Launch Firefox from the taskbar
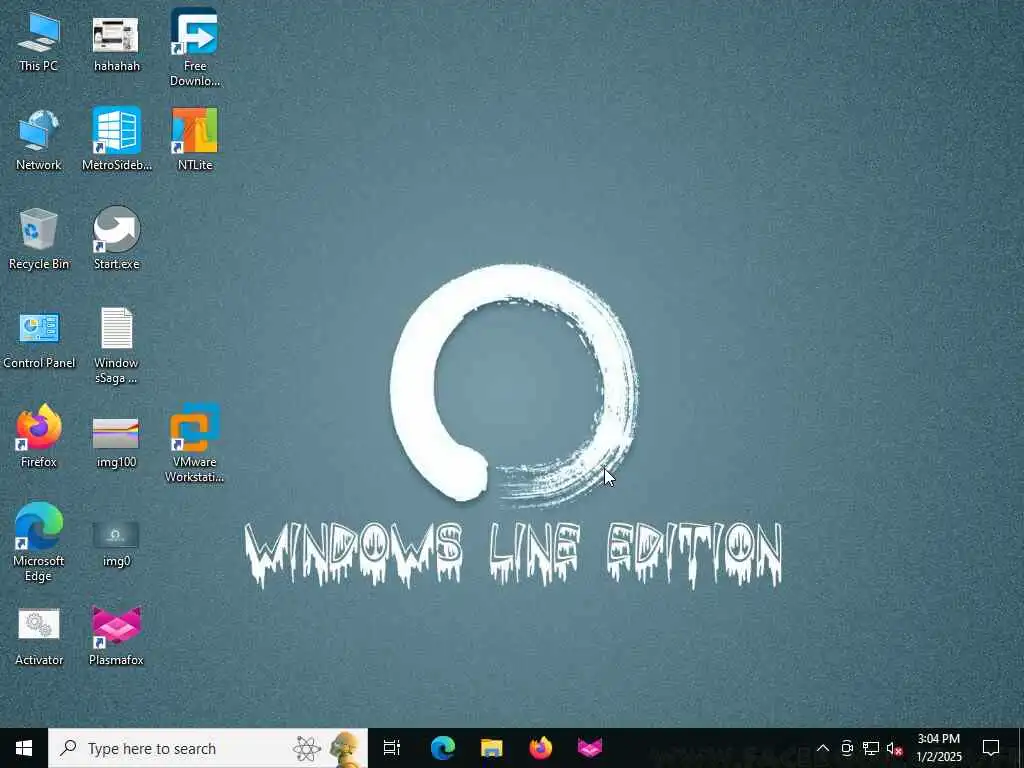 (x=541, y=748)
